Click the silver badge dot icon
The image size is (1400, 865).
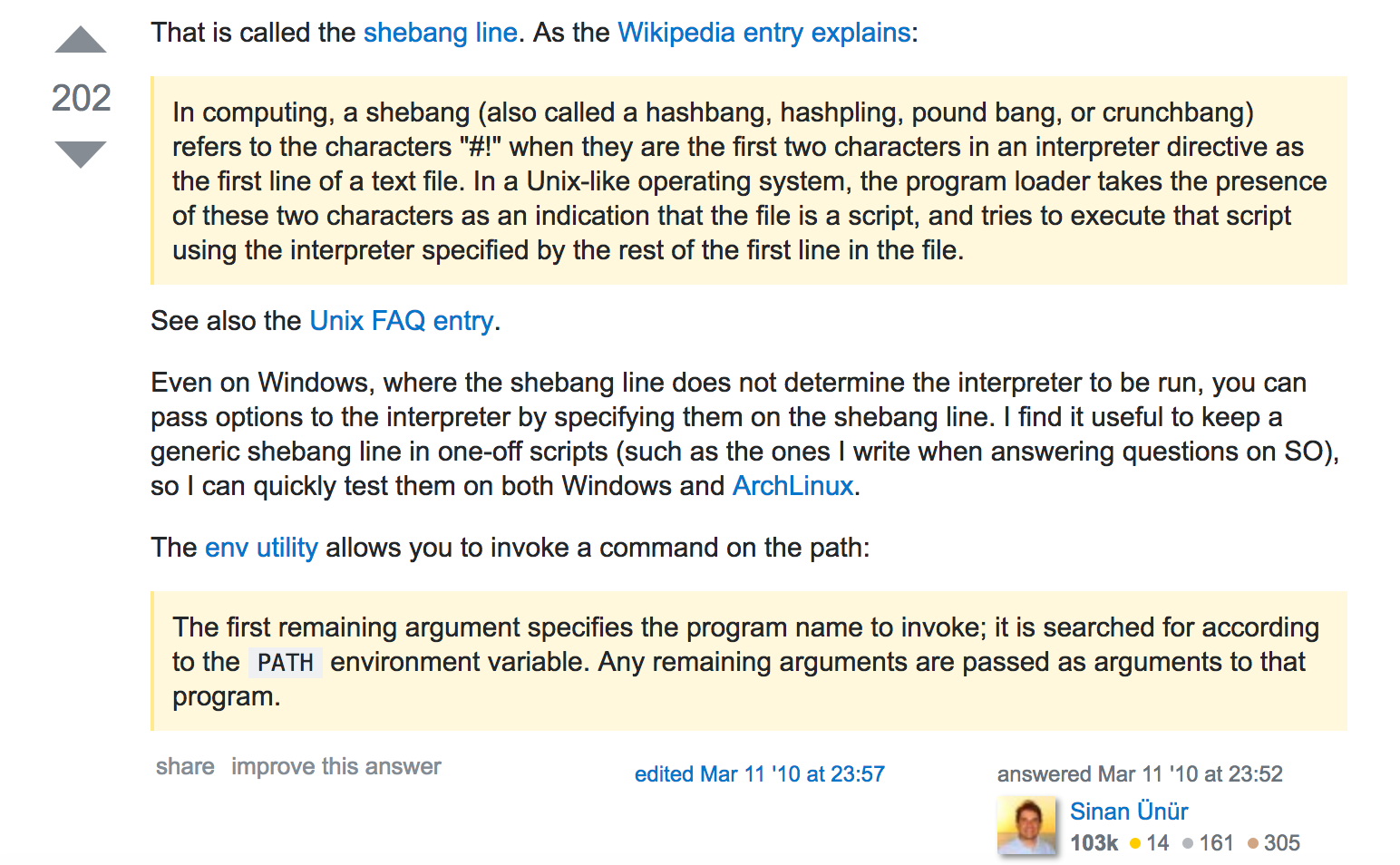[x=1188, y=843]
